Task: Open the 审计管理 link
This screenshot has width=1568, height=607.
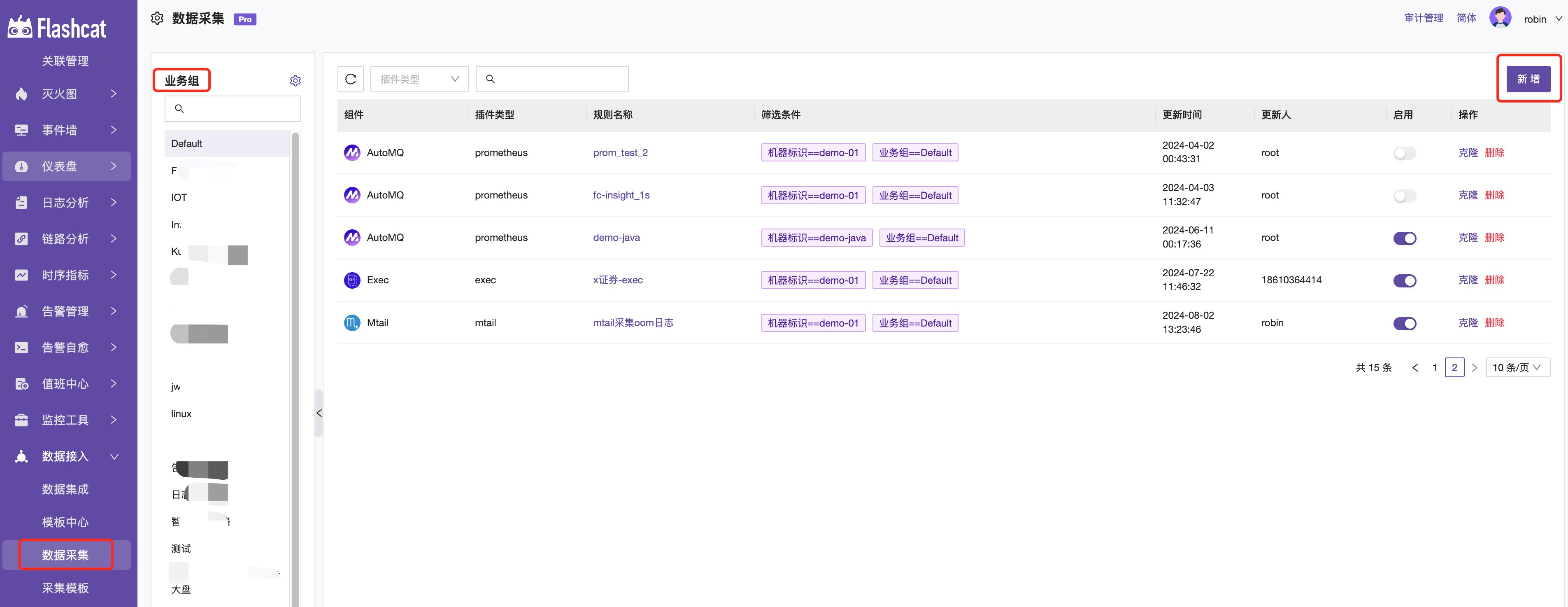Action: (x=1423, y=18)
